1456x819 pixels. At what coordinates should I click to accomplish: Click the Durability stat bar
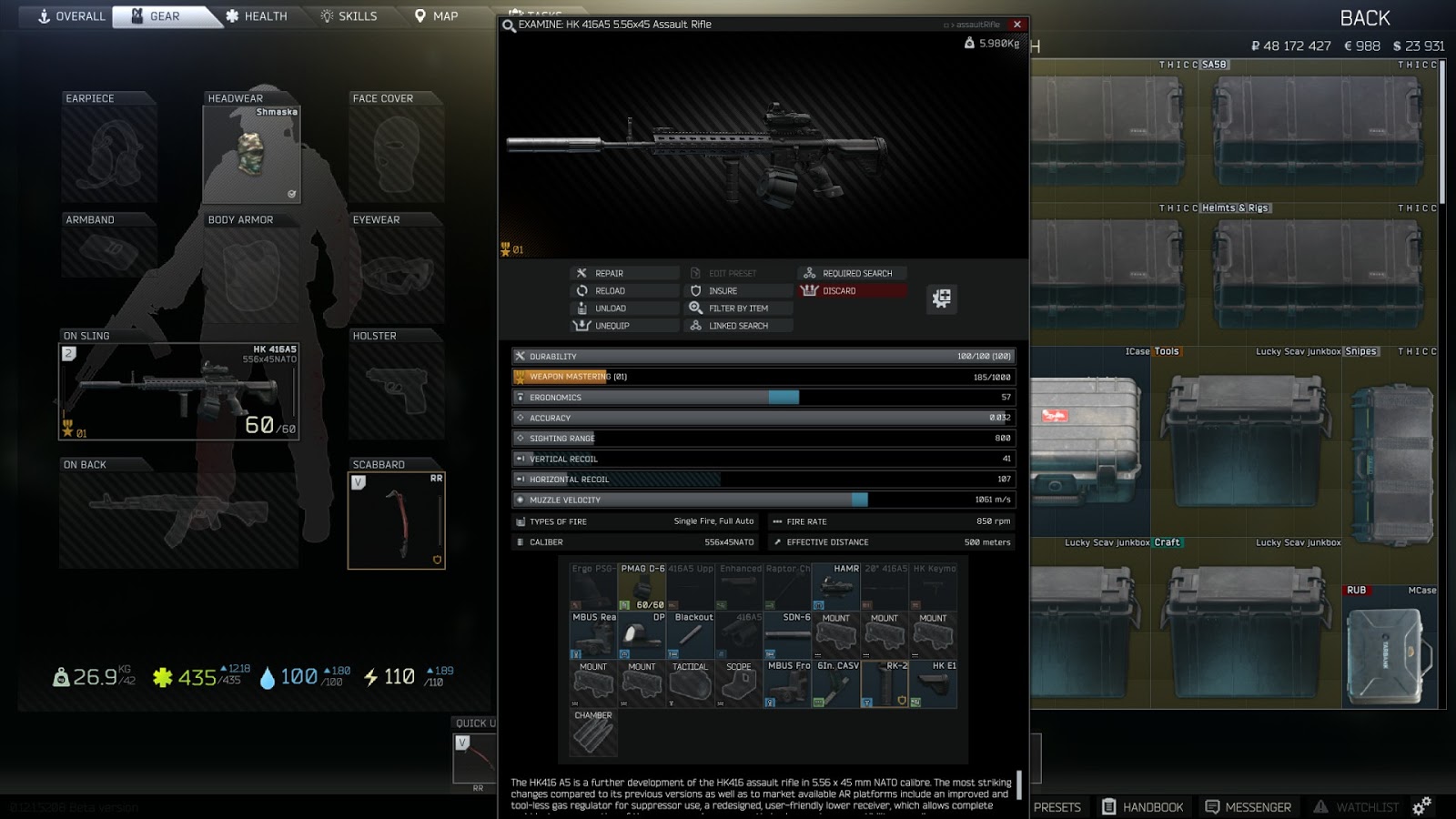click(763, 357)
